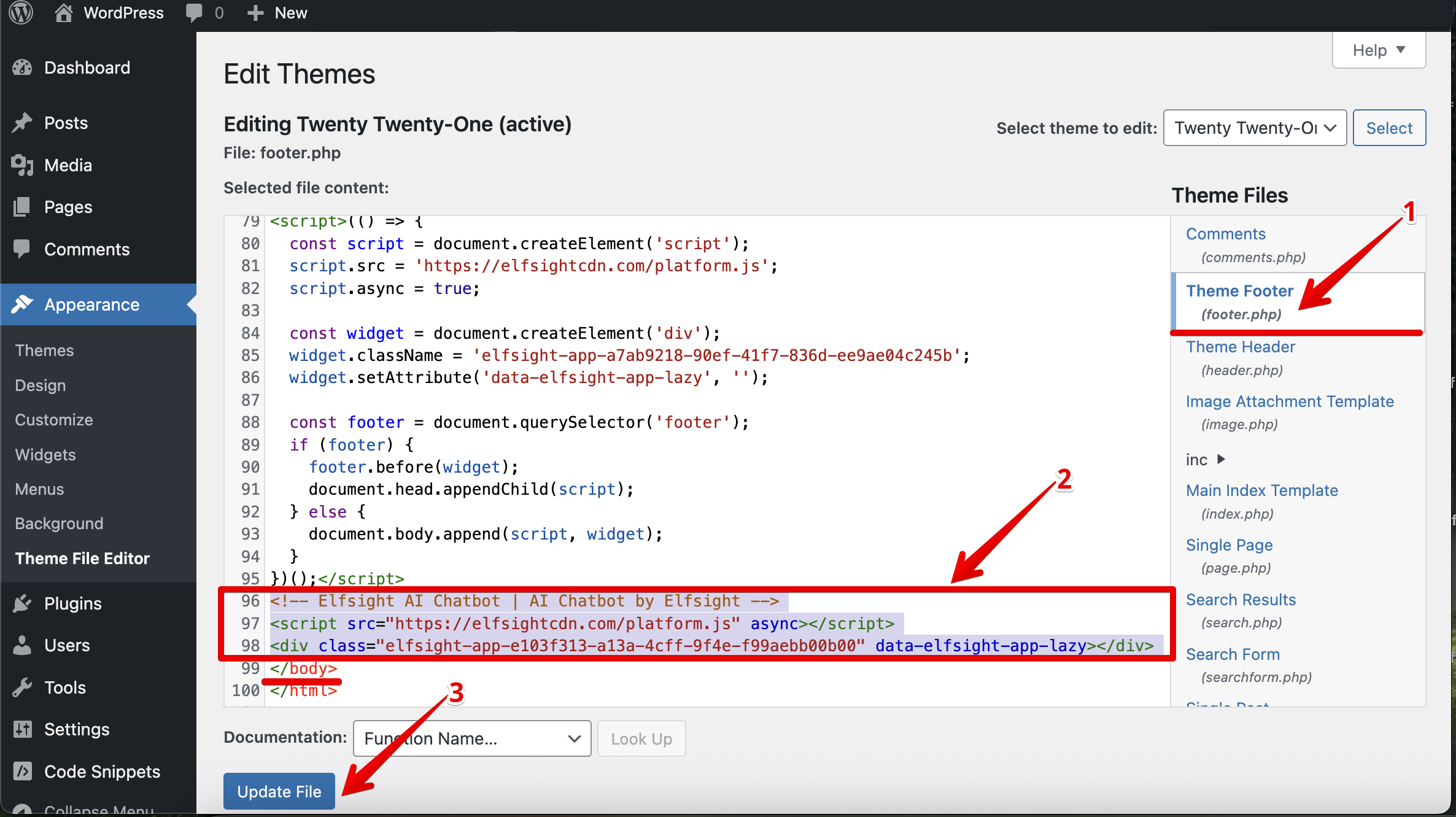Expand the Help panel
Screen dimensions: 1456x817
point(1378,50)
